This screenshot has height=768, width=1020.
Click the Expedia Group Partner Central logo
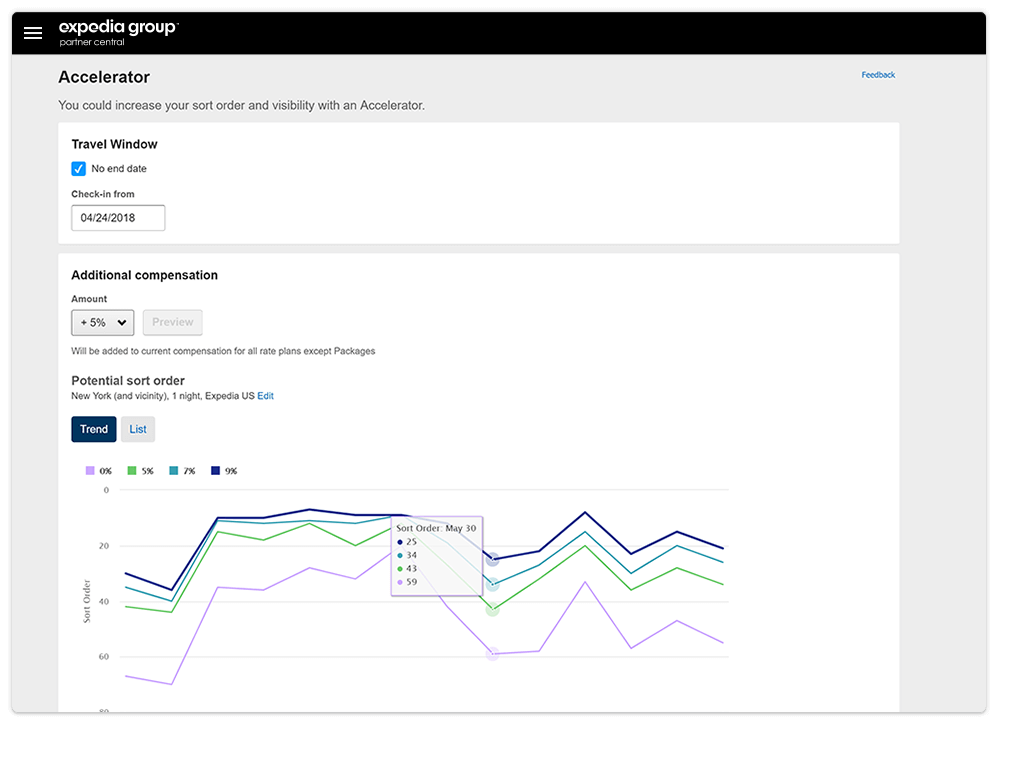(x=118, y=33)
